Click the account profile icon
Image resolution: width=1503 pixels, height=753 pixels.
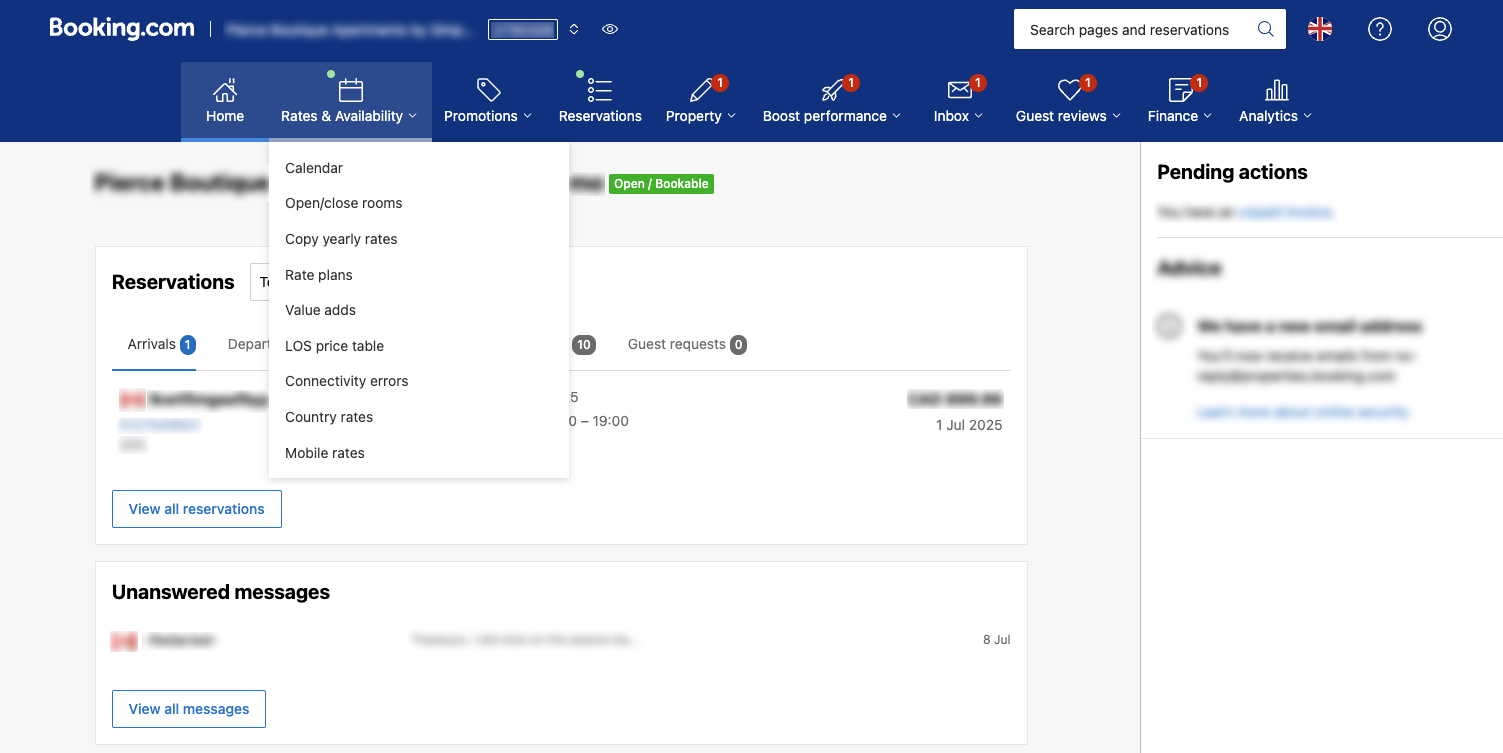pos(1439,29)
